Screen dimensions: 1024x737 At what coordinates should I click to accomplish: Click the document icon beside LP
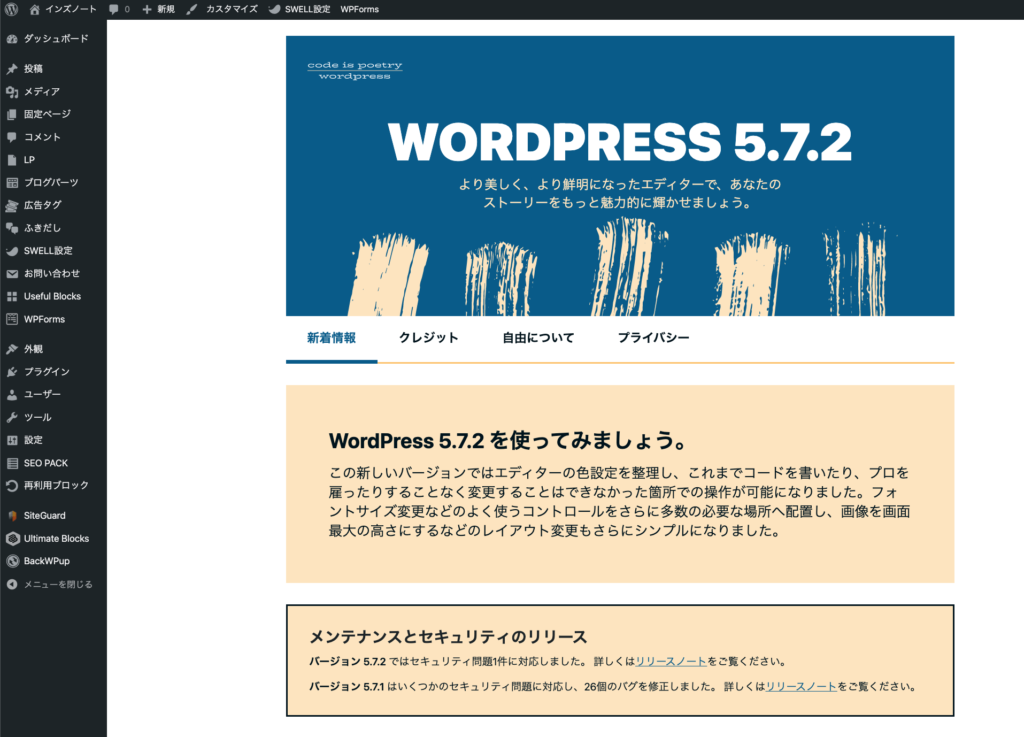12,160
